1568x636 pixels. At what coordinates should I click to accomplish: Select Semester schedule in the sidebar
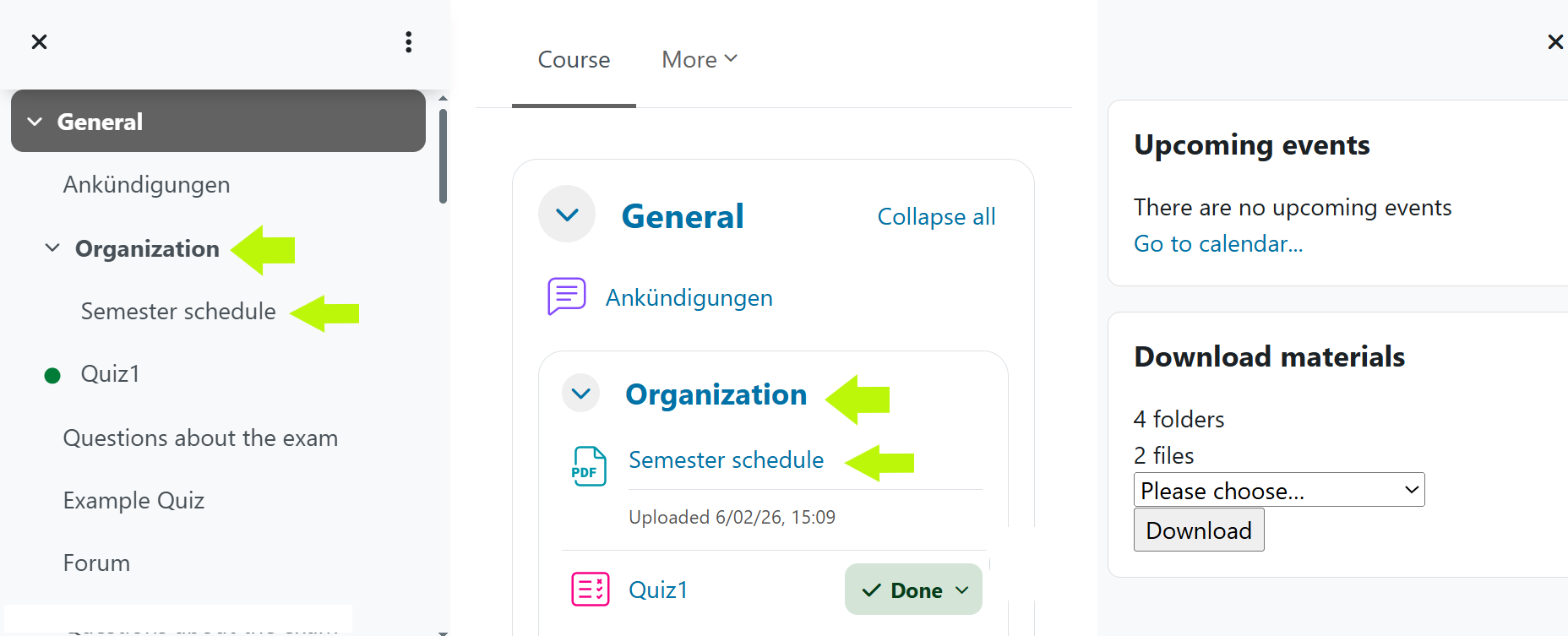click(177, 311)
